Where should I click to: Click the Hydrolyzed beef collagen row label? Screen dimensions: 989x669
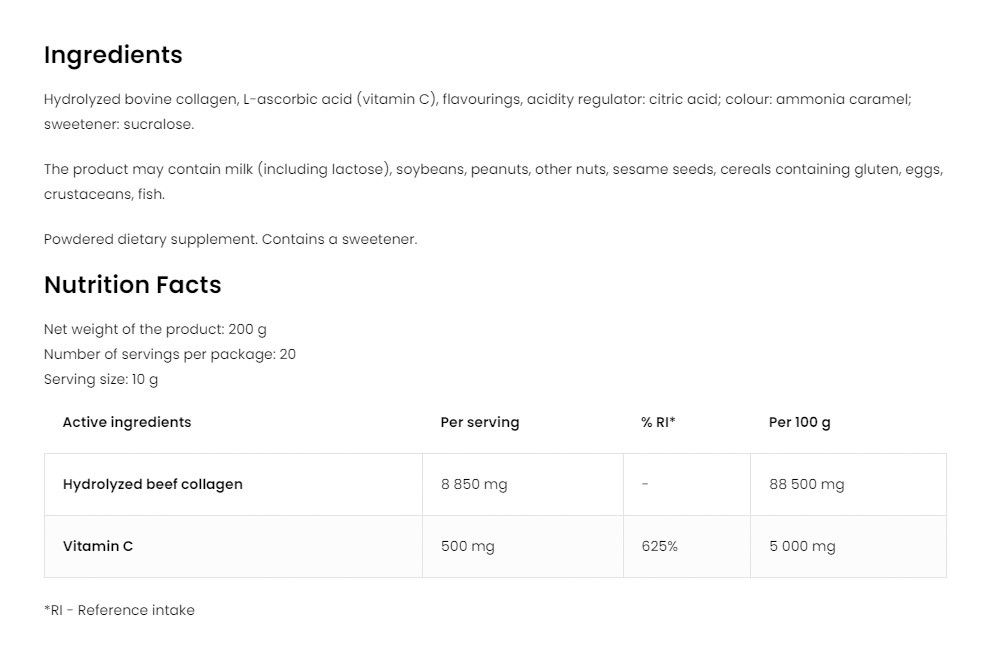152,484
